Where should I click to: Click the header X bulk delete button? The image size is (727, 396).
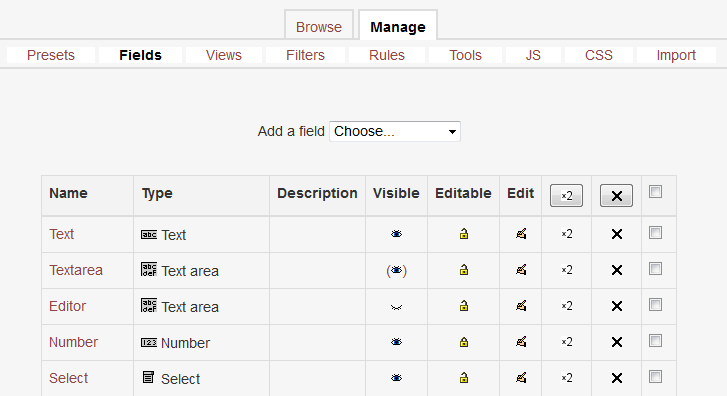(x=616, y=195)
